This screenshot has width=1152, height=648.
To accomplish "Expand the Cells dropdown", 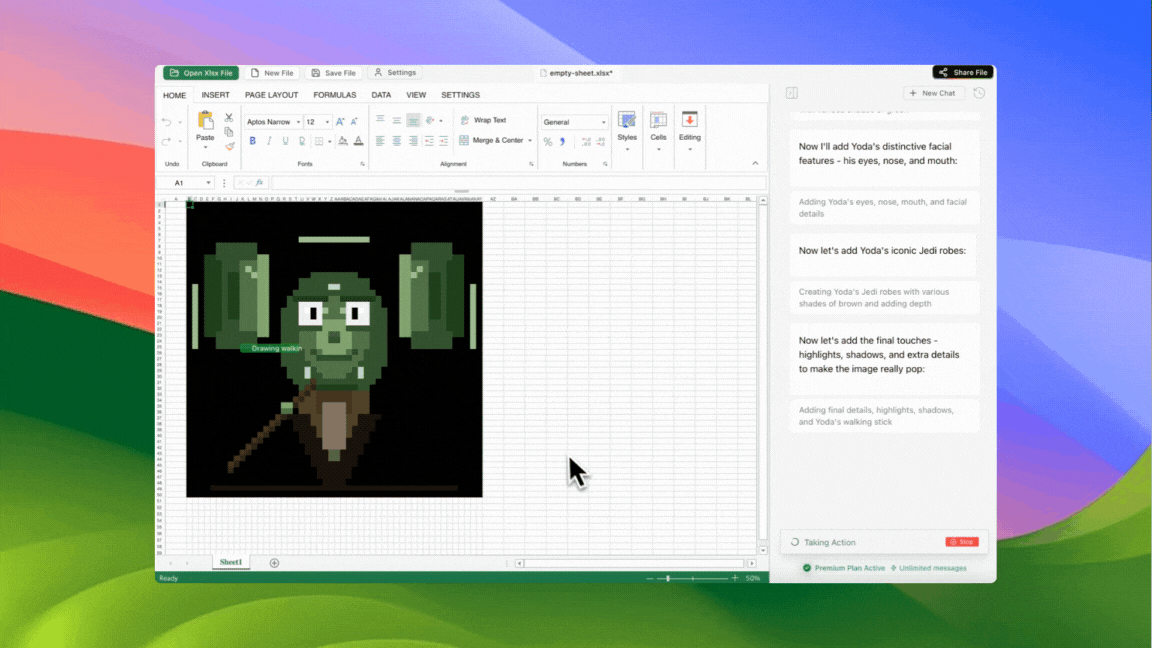I will pos(658,149).
